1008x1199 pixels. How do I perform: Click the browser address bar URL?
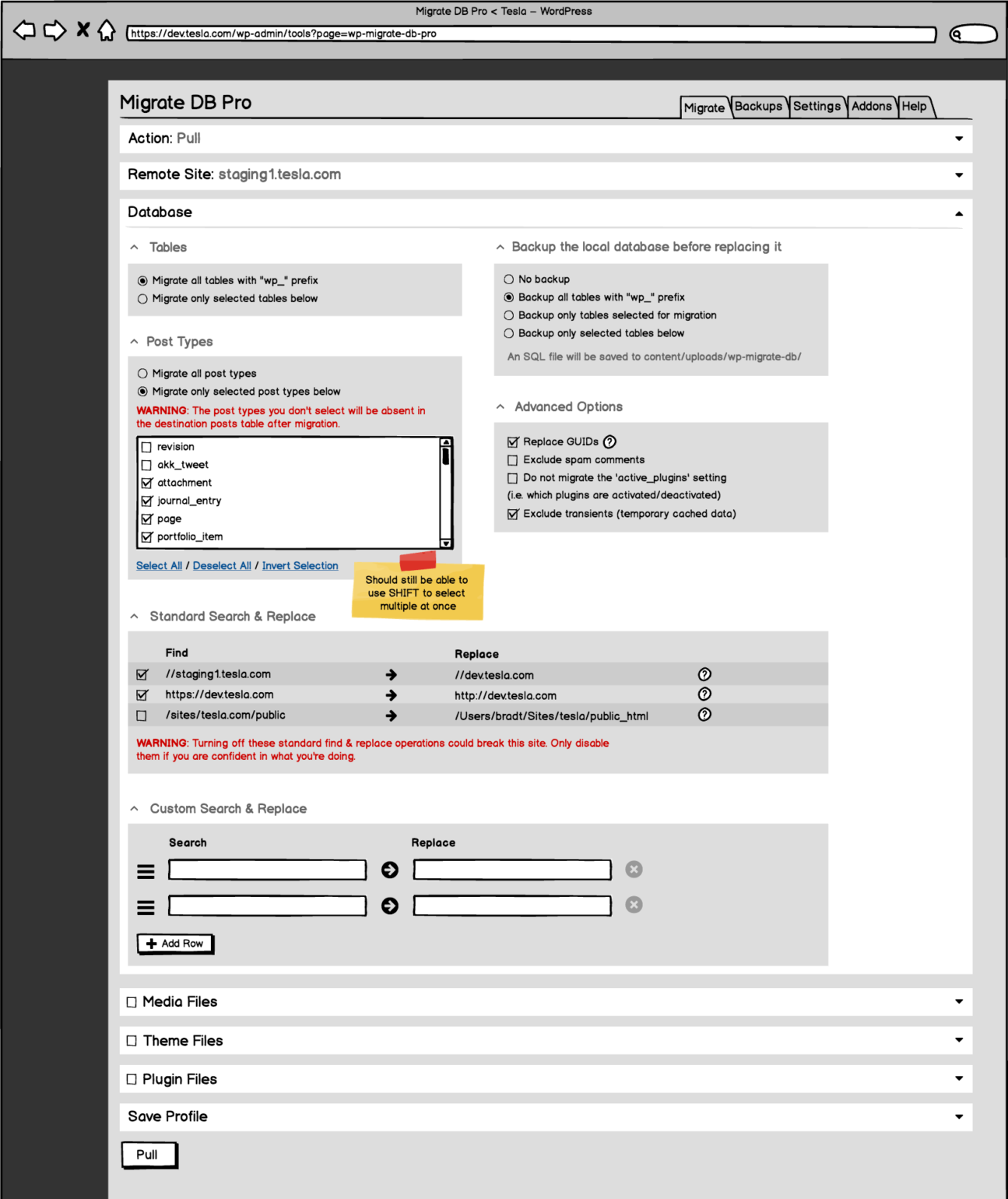(x=531, y=33)
